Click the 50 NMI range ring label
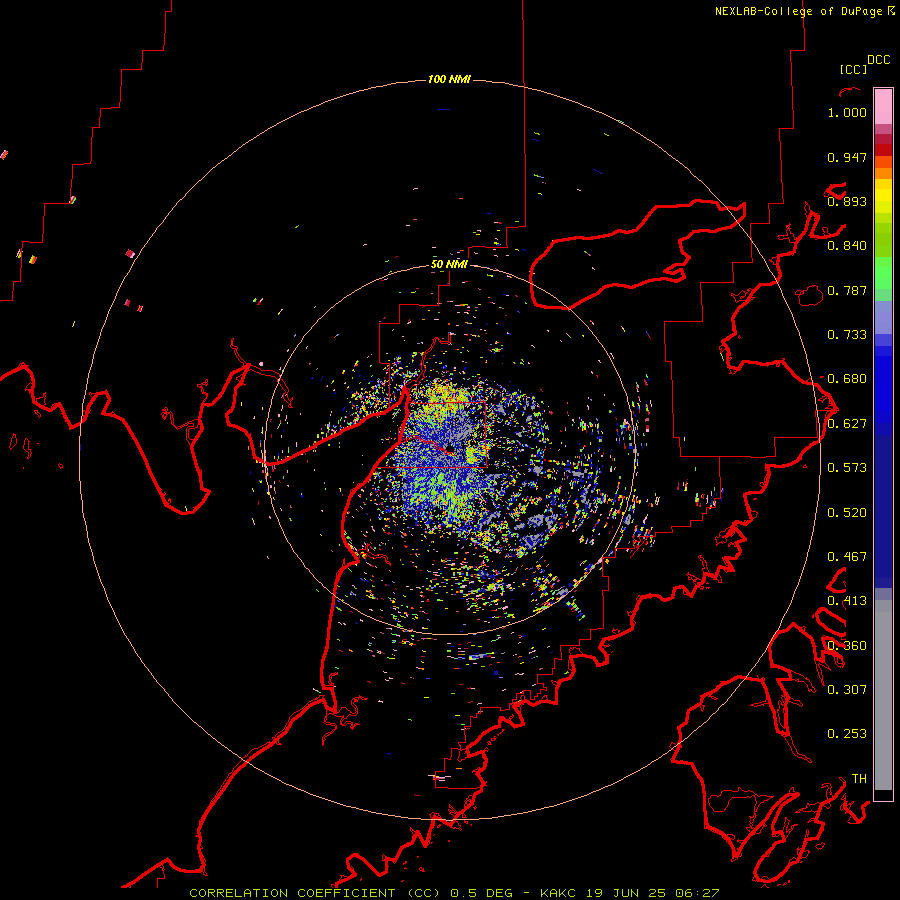The width and height of the screenshot is (900, 900). 449,264
